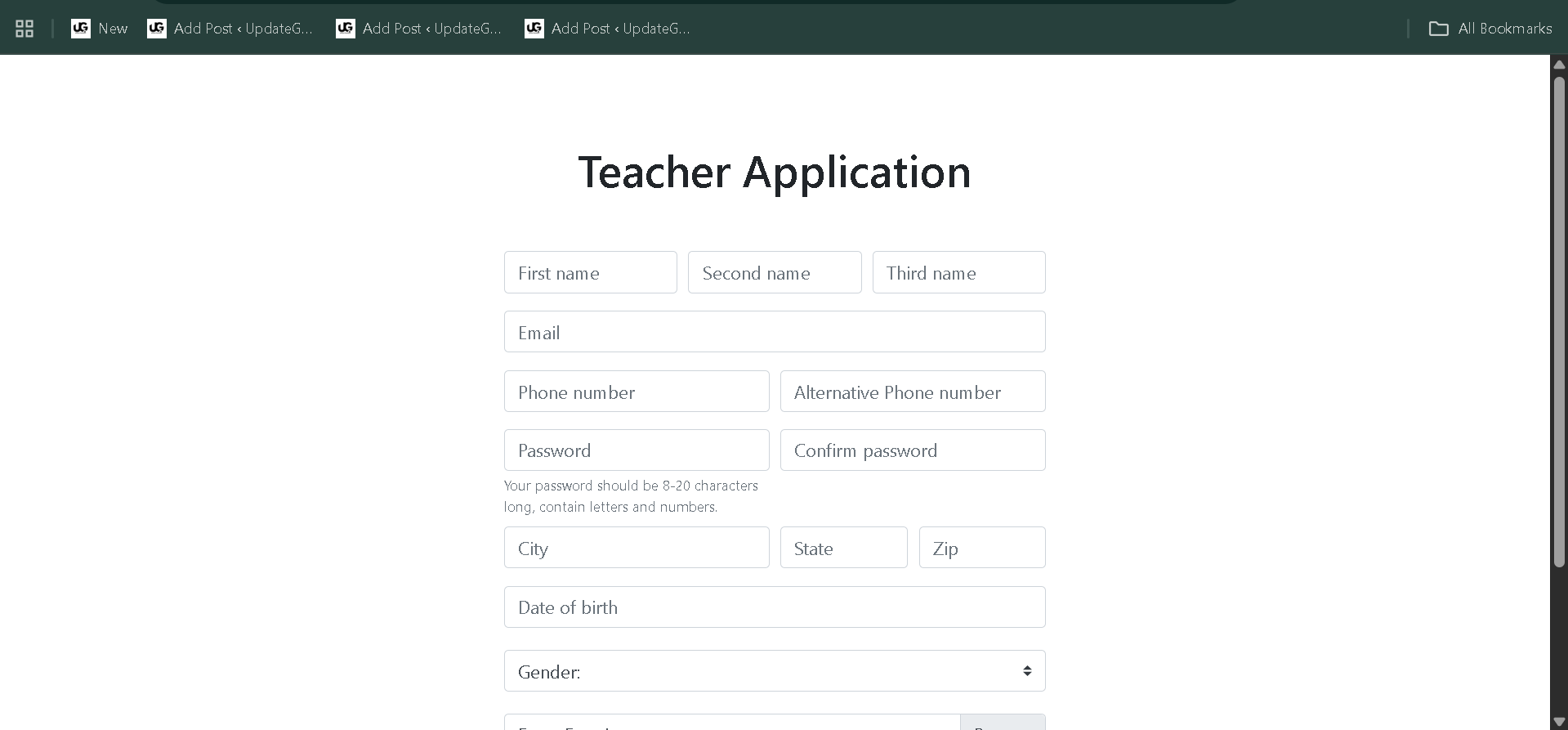Screen dimensions: 1568x730
Task: Focus the City input field
Action: pos(637,548)
